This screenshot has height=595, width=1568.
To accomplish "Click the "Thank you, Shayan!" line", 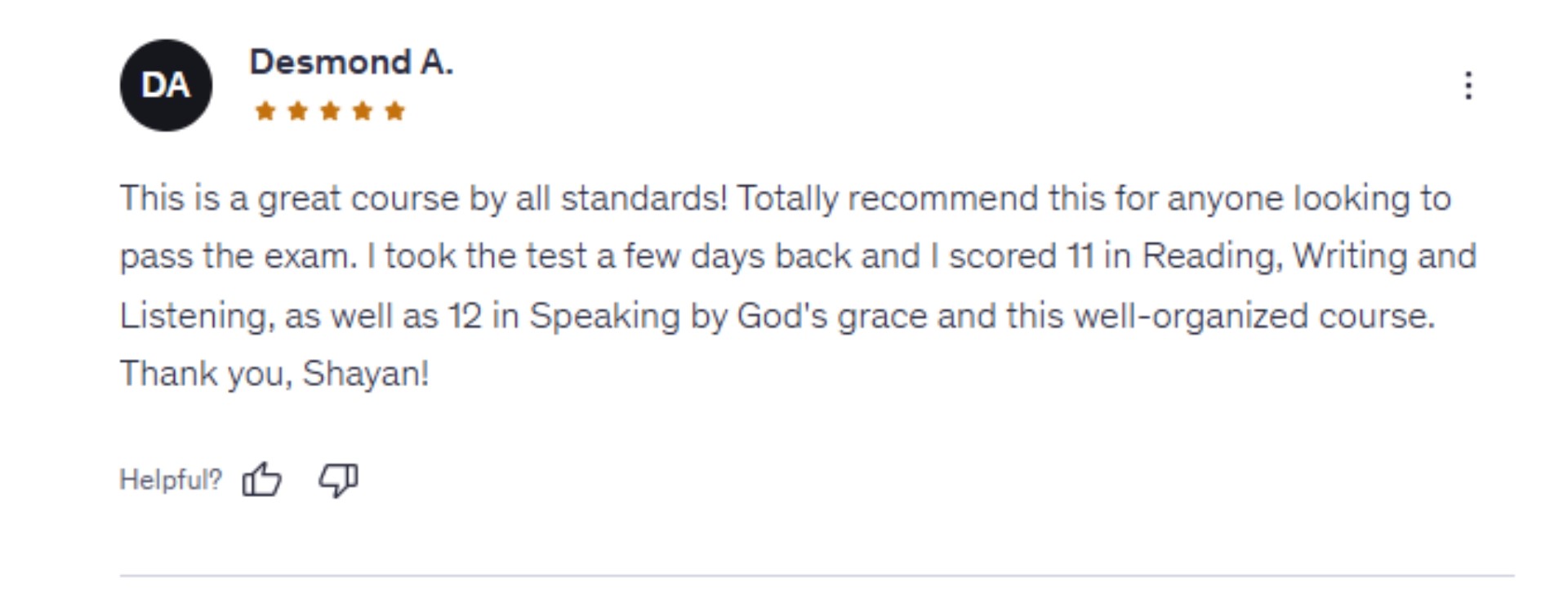I will click(x=274, y=374).
